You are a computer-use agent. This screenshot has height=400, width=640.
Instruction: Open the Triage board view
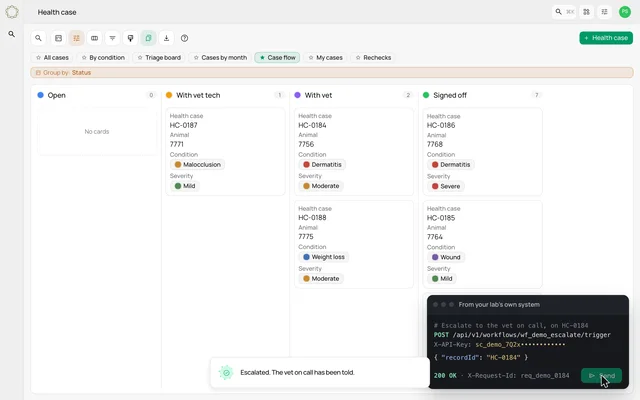pos(159,58)
